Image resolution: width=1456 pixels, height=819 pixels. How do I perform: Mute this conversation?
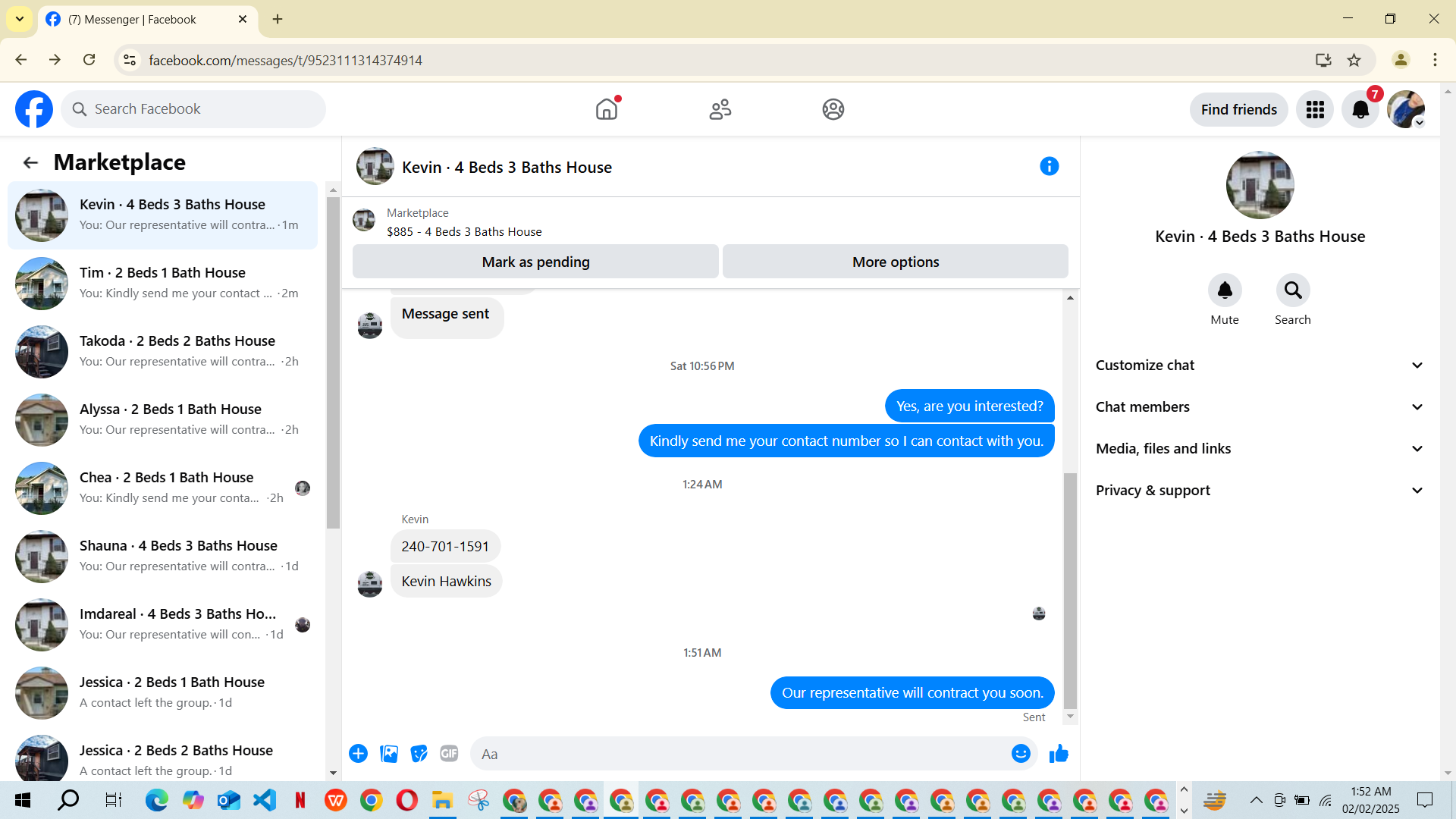(1225, 290)
